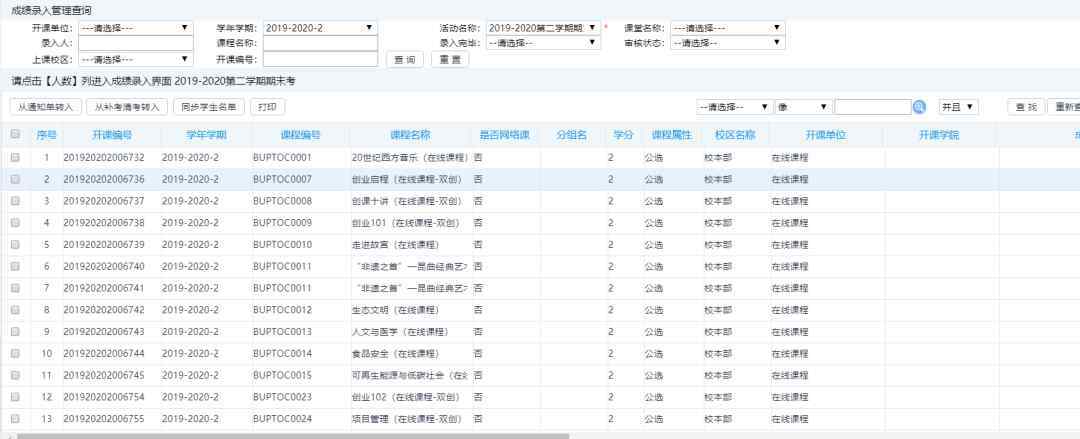Open the 开课单位 dropdown
1080x439 pixels.
click(134, 28)
